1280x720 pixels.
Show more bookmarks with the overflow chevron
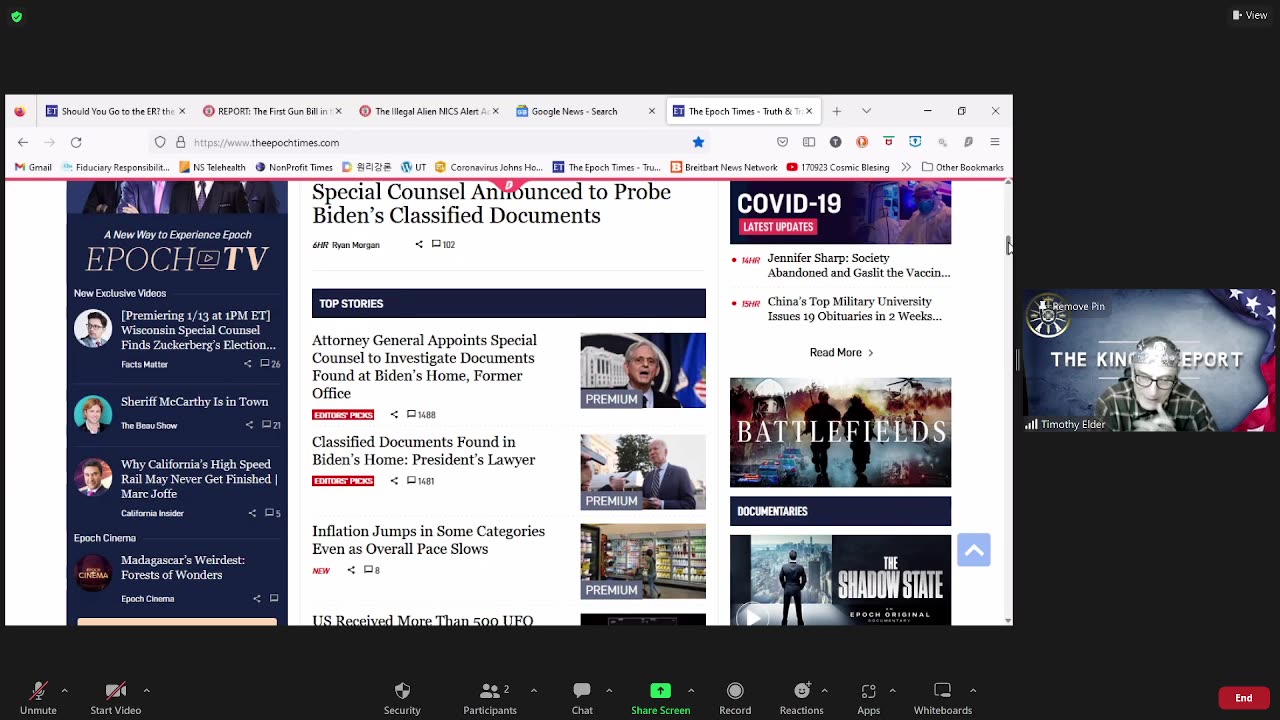click(906, 167)
